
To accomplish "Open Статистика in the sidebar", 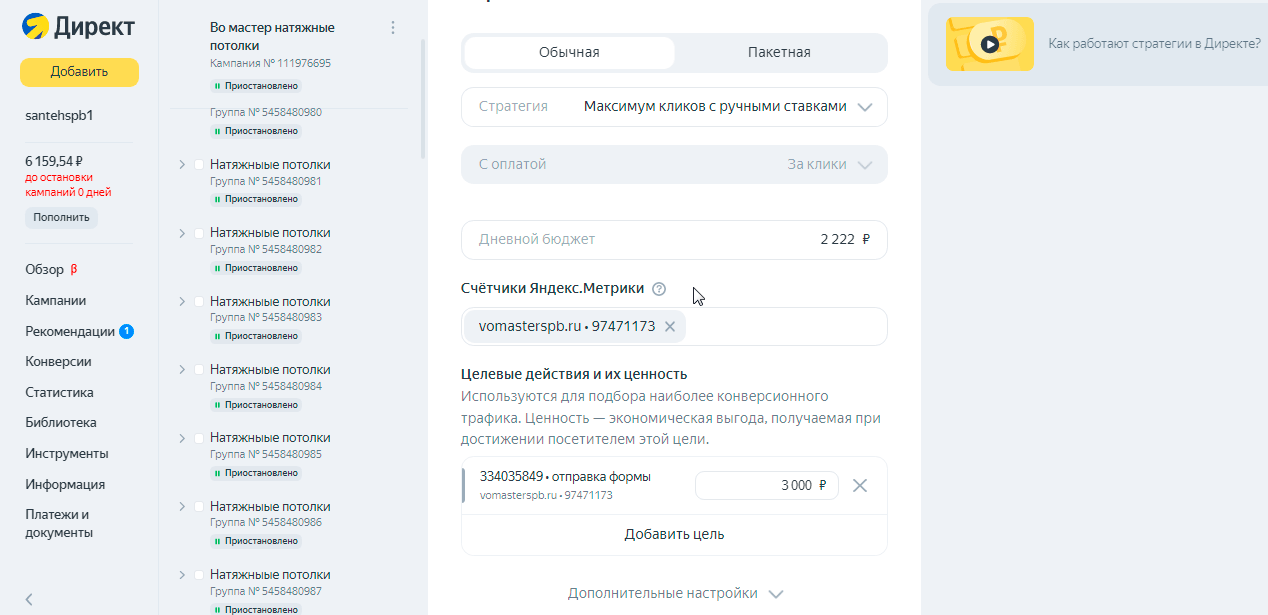I will point(59,392).
